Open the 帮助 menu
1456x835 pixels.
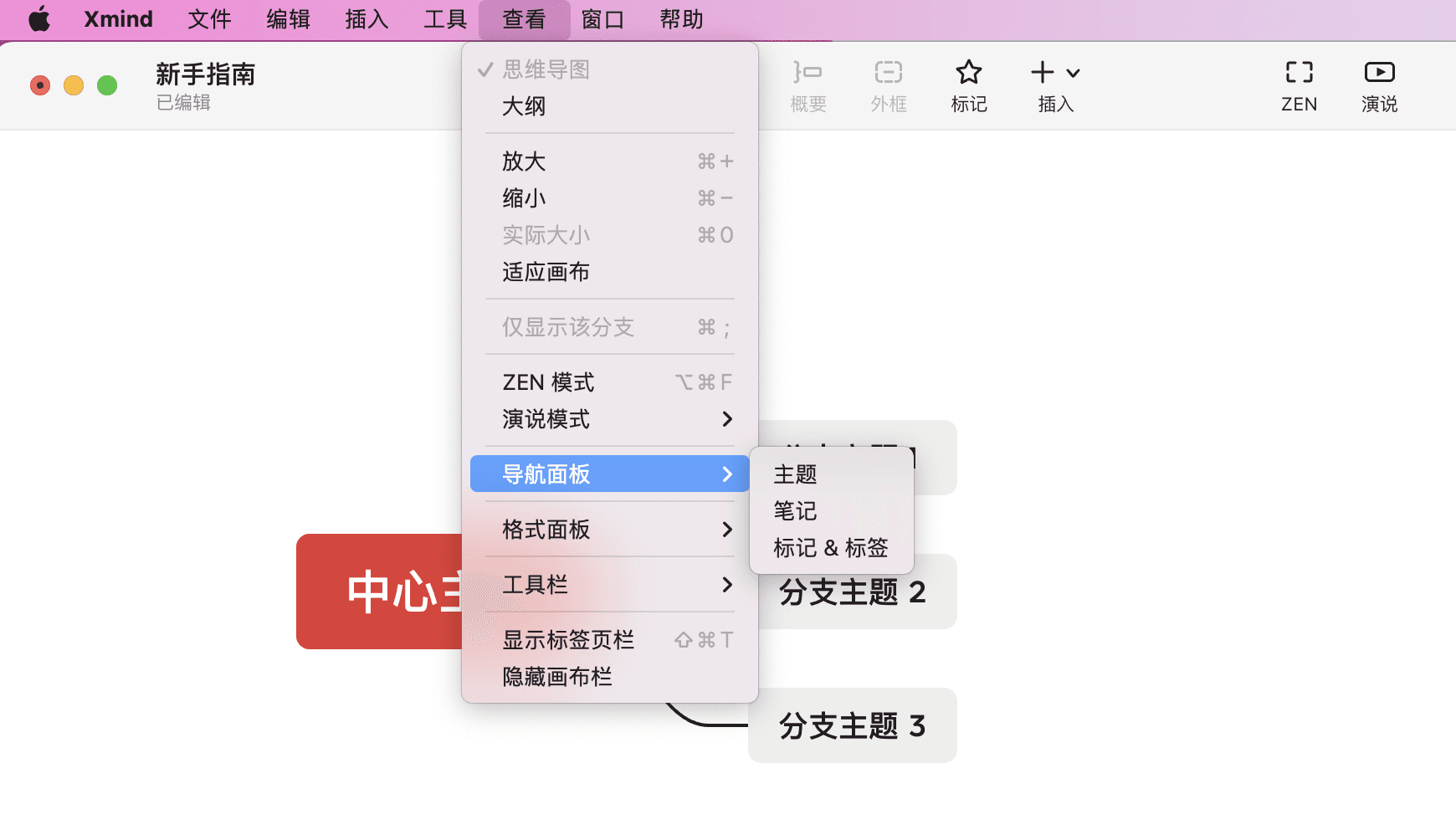680,18
